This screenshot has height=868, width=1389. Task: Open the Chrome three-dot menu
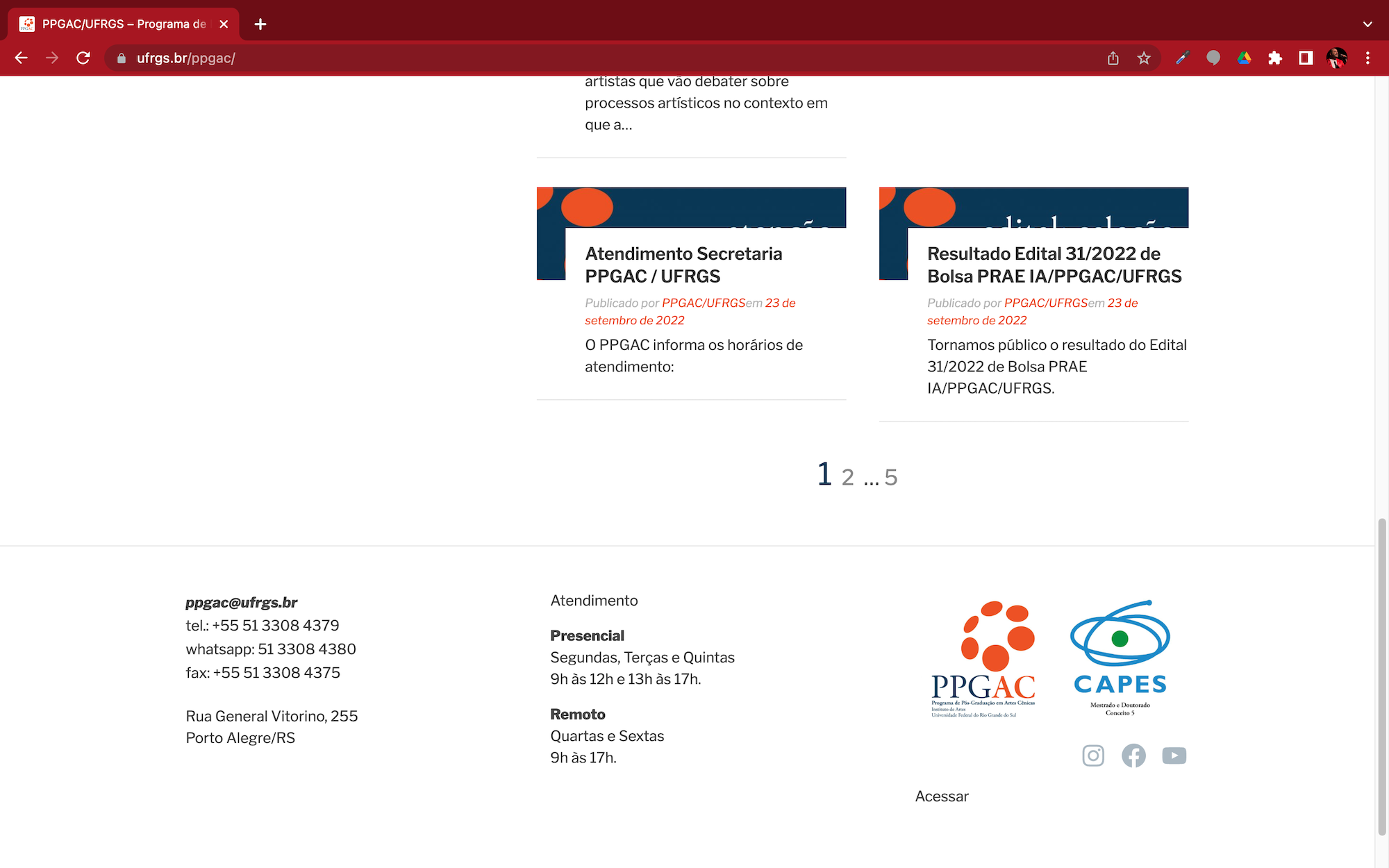point(1367,58)
